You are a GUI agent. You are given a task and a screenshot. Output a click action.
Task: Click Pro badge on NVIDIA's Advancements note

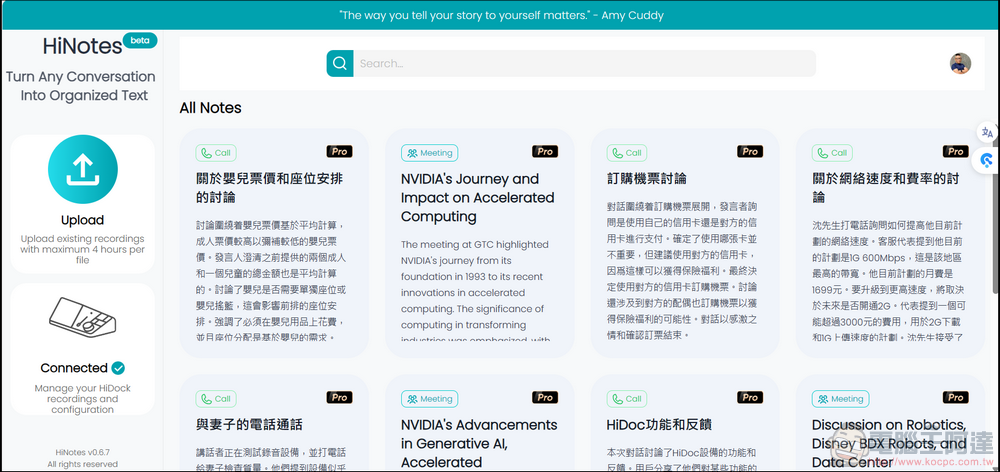pos(545,397)
